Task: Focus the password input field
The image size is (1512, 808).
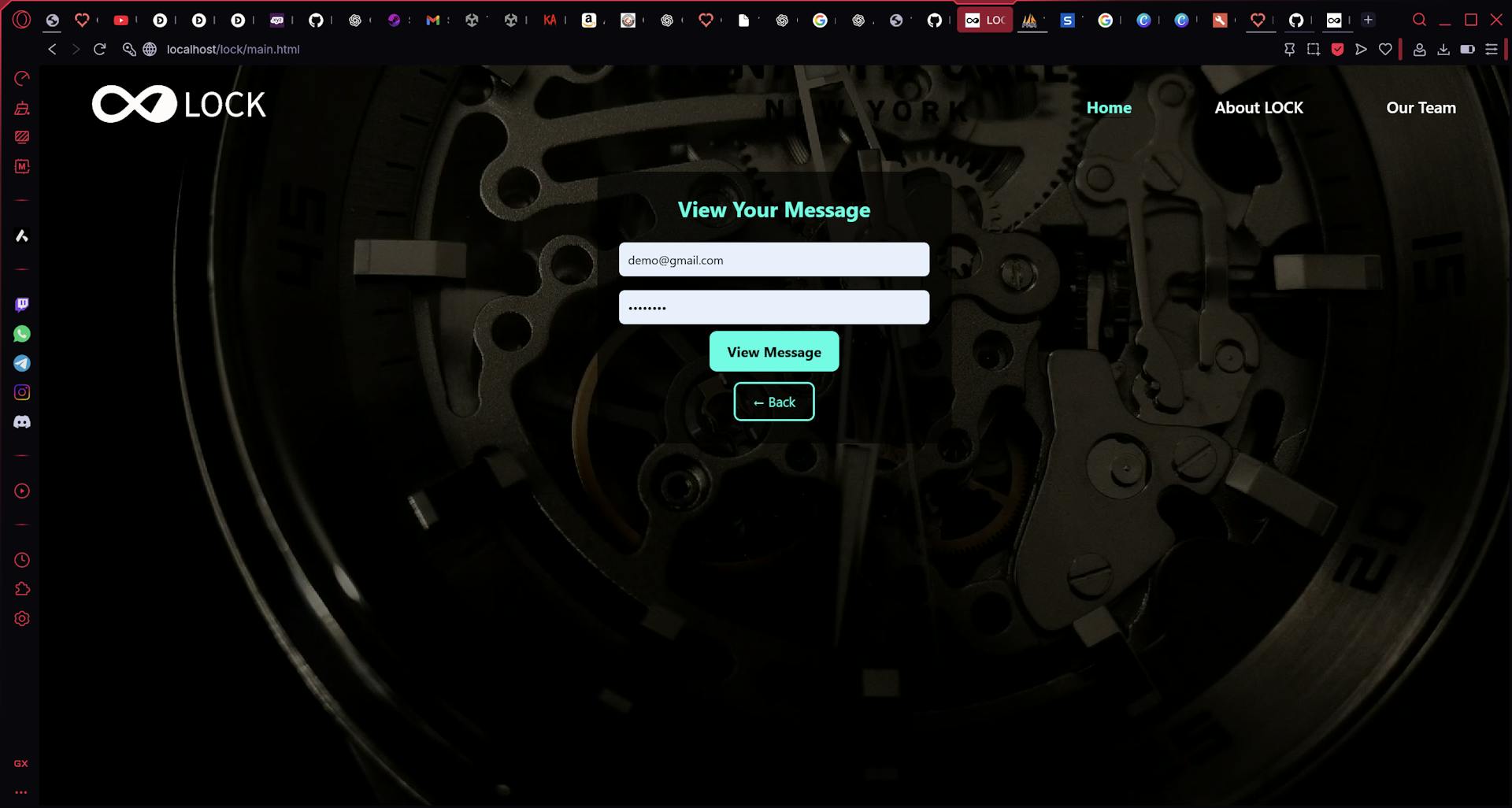Action: [774, 307]
